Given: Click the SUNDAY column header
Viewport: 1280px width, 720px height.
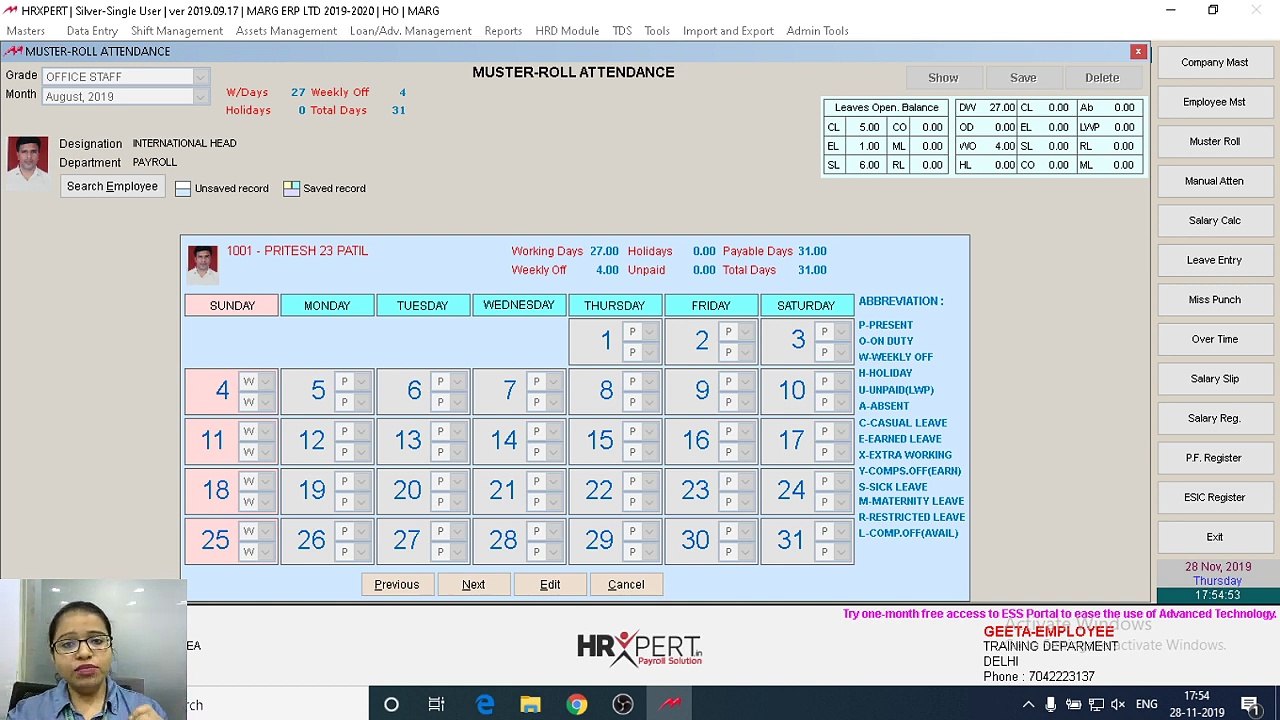Looking at the screenshot, I should pos(232,306).
